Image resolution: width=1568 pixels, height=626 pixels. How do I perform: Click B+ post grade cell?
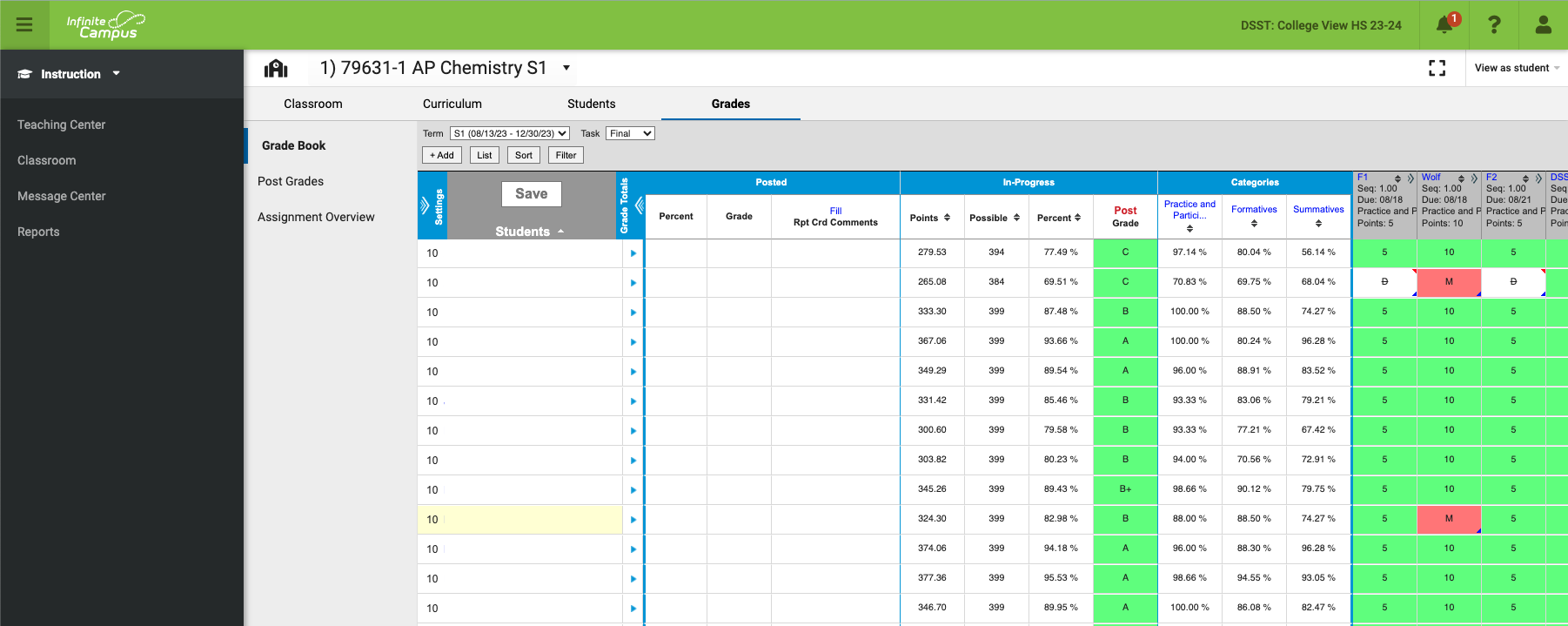[x=1125, y=489]
